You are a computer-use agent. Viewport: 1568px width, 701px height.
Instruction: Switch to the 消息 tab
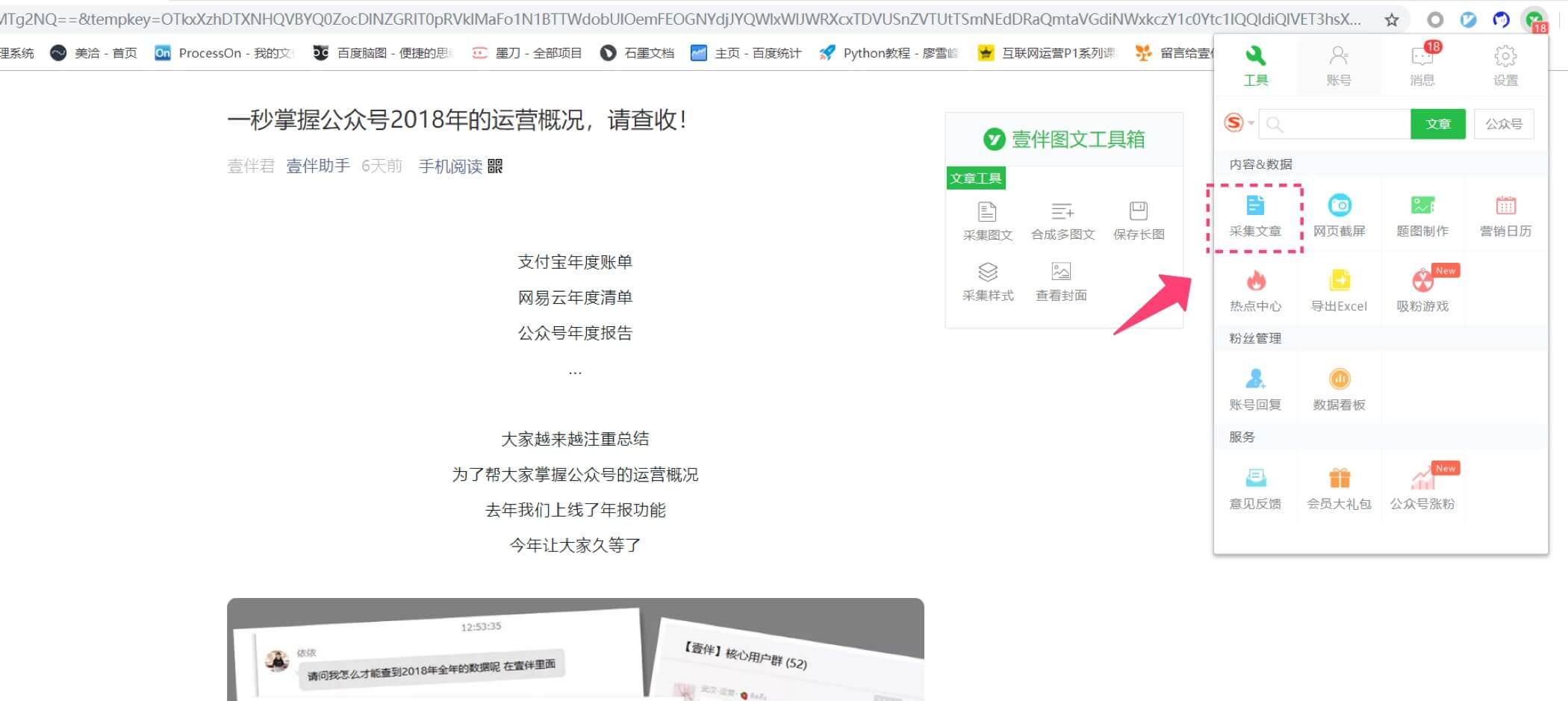click(x=1422, y=66)
